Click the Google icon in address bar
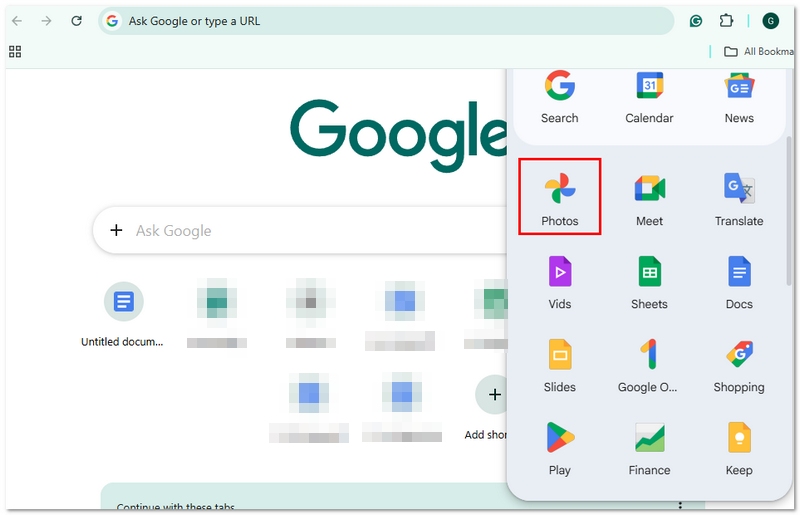This screenshot has width=800, height=515. pyautogui.click(x=112, y=21)
